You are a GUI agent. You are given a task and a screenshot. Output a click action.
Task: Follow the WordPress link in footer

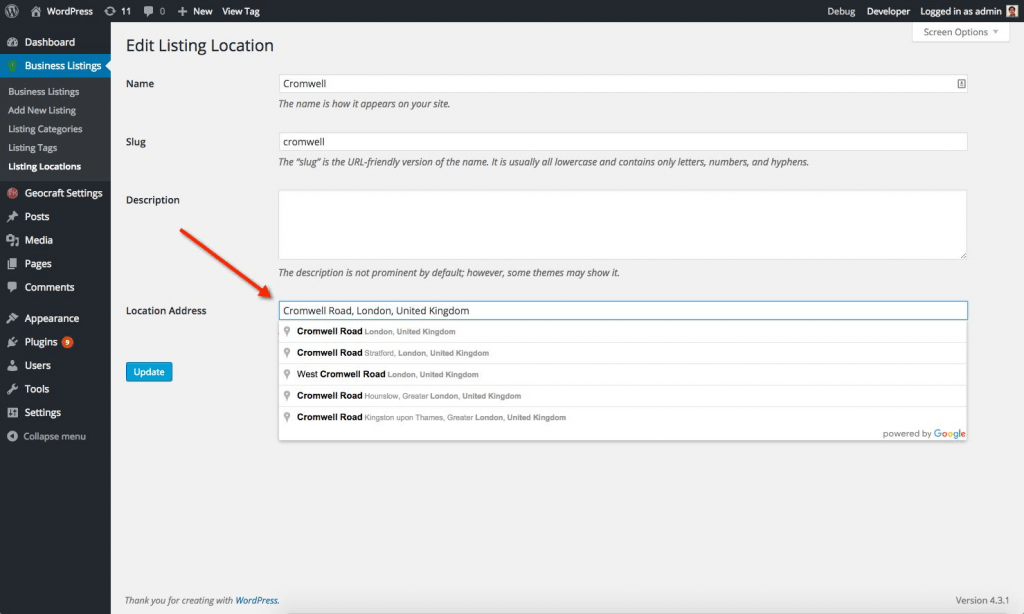(256, 600)
